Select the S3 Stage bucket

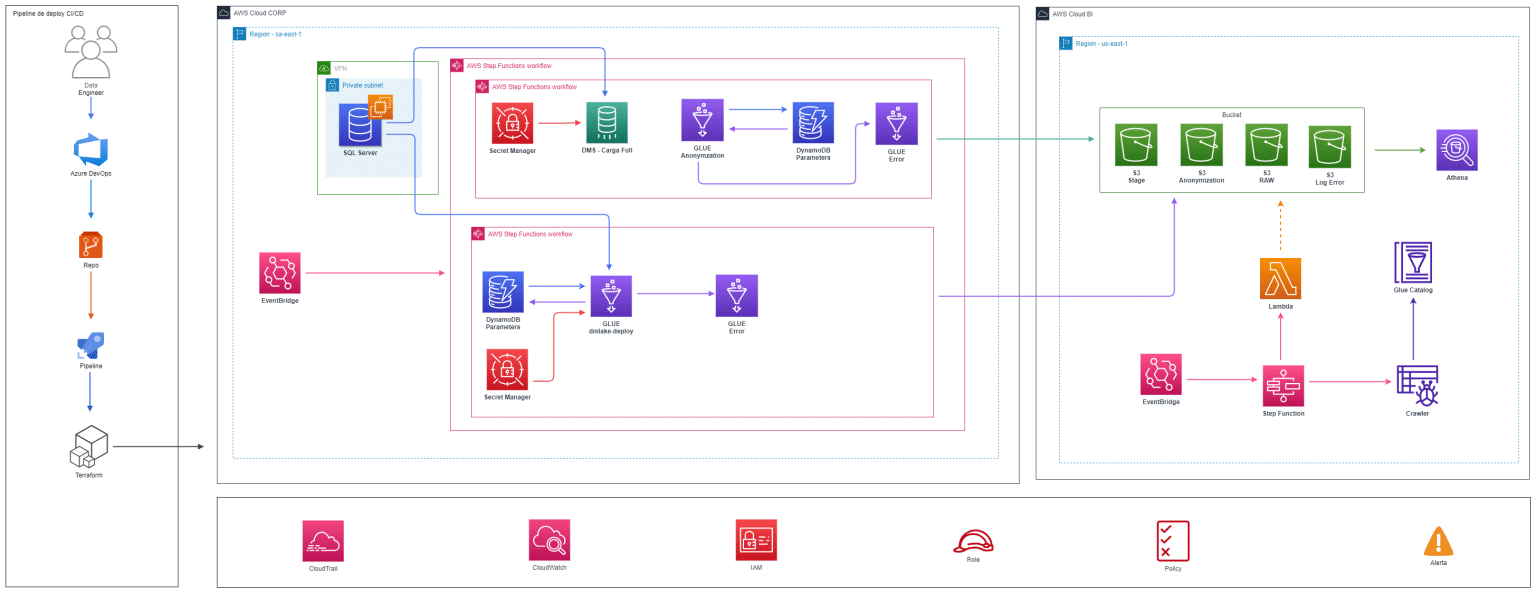1136,146
